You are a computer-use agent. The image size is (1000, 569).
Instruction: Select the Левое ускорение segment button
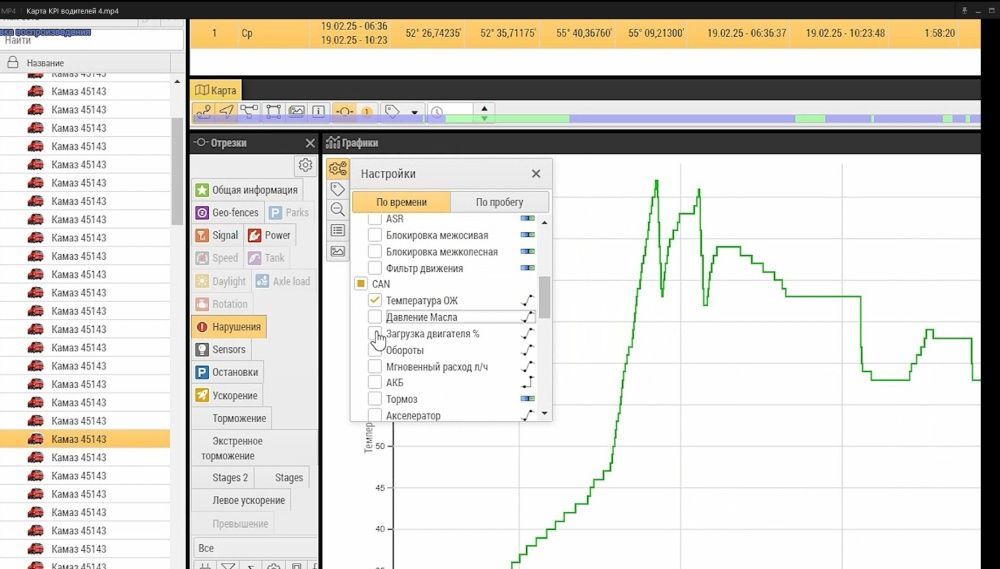(241, 500)
